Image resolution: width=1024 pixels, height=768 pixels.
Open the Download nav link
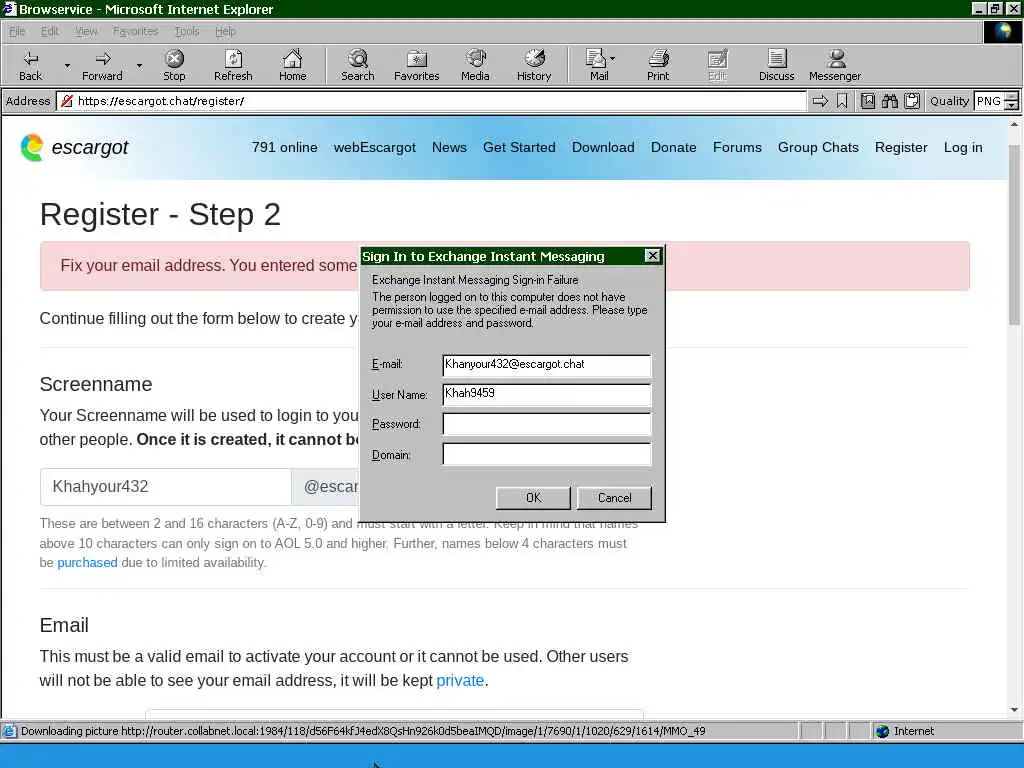(603, 148)
